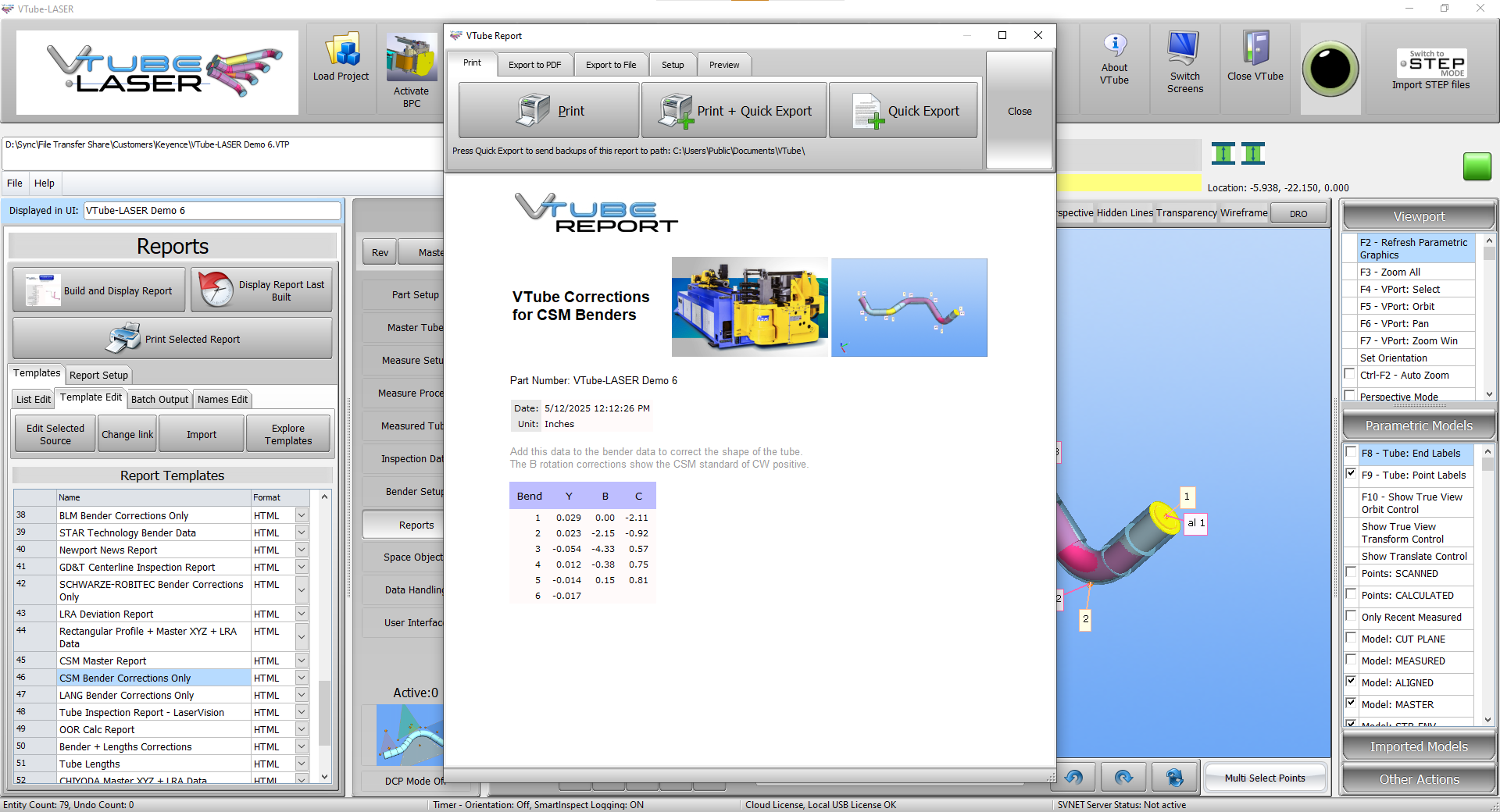This screenshot has height=812, width=1500.
Task: Enable Points: CALCULATED checkbox
Action: click(x=1351, y=594)
